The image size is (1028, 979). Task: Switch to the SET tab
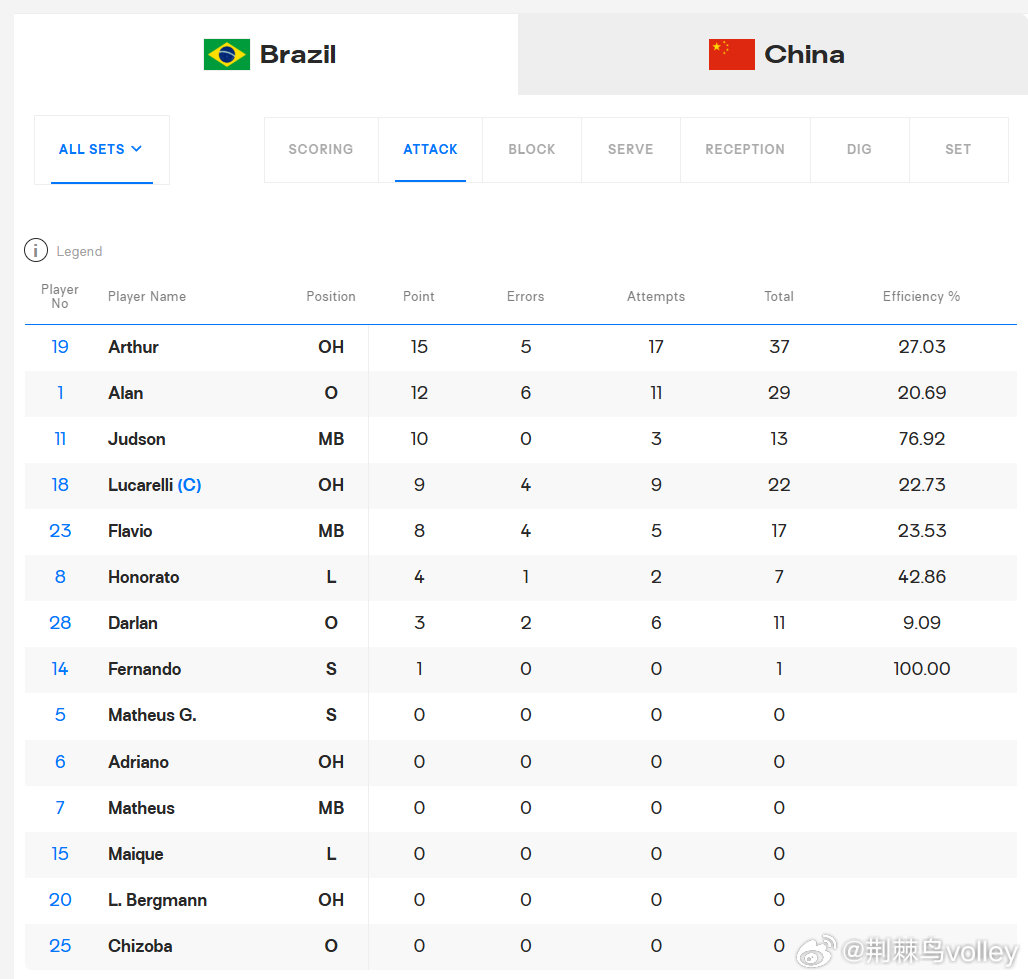coord(959,150)
